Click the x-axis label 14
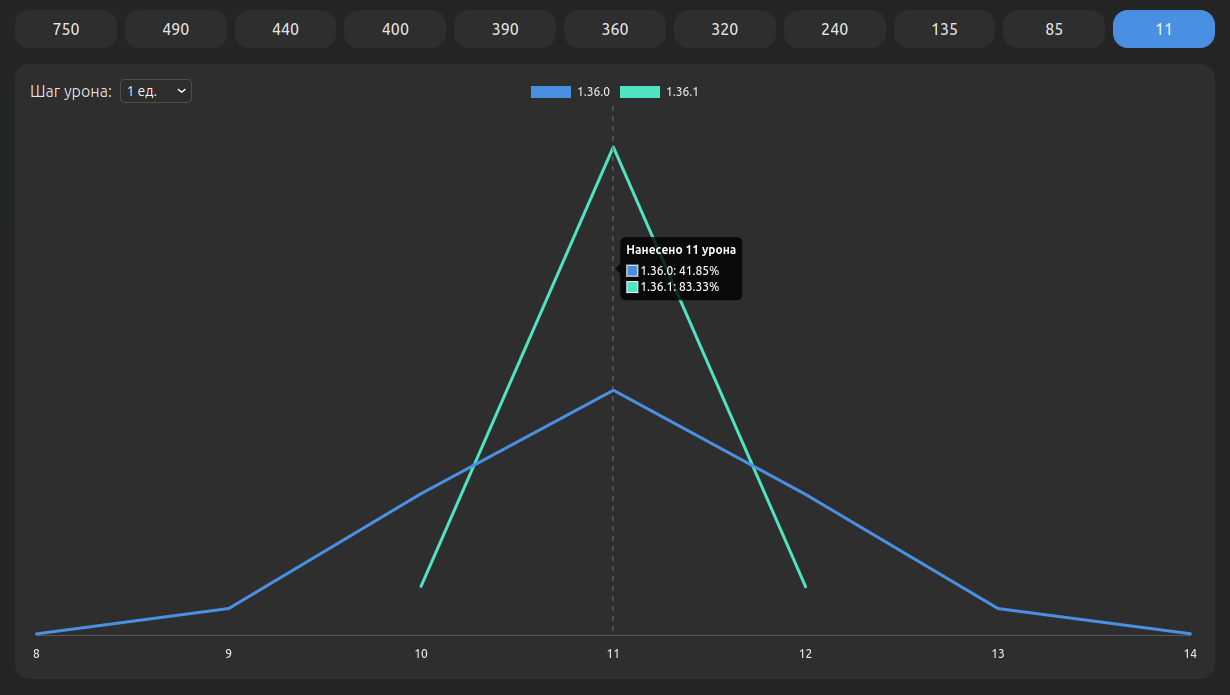Screen dimensions: 1230x695 pos(1190,654)
